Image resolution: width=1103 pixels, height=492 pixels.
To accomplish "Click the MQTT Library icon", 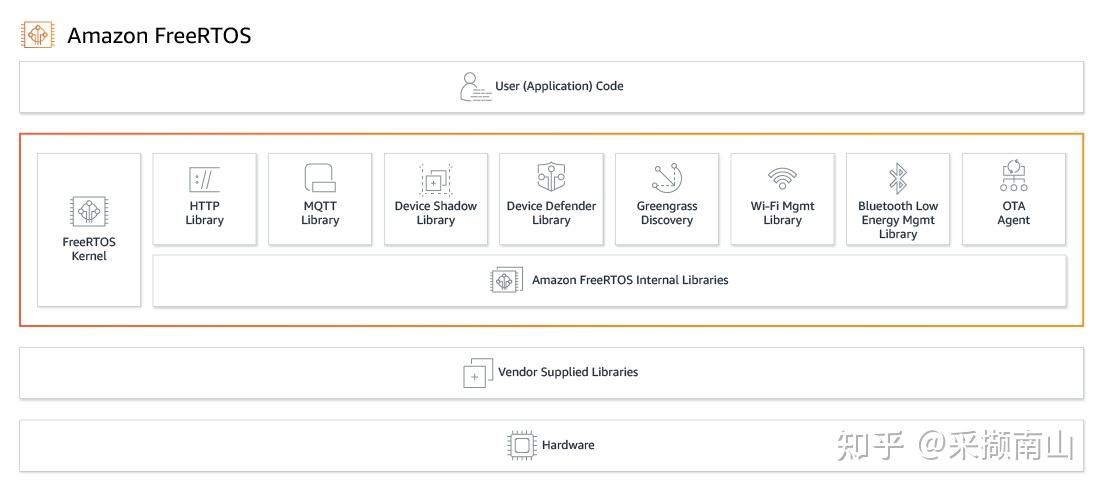I will 320,178.
